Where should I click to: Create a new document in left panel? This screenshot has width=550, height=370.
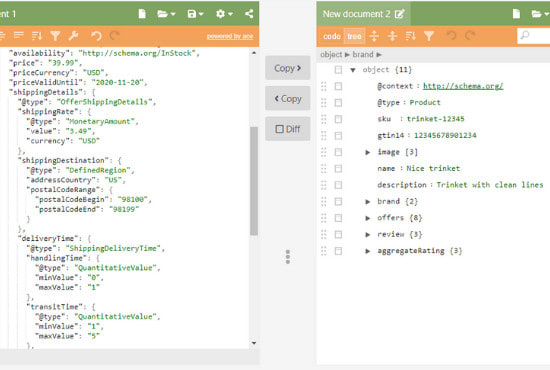coord(142,14)
